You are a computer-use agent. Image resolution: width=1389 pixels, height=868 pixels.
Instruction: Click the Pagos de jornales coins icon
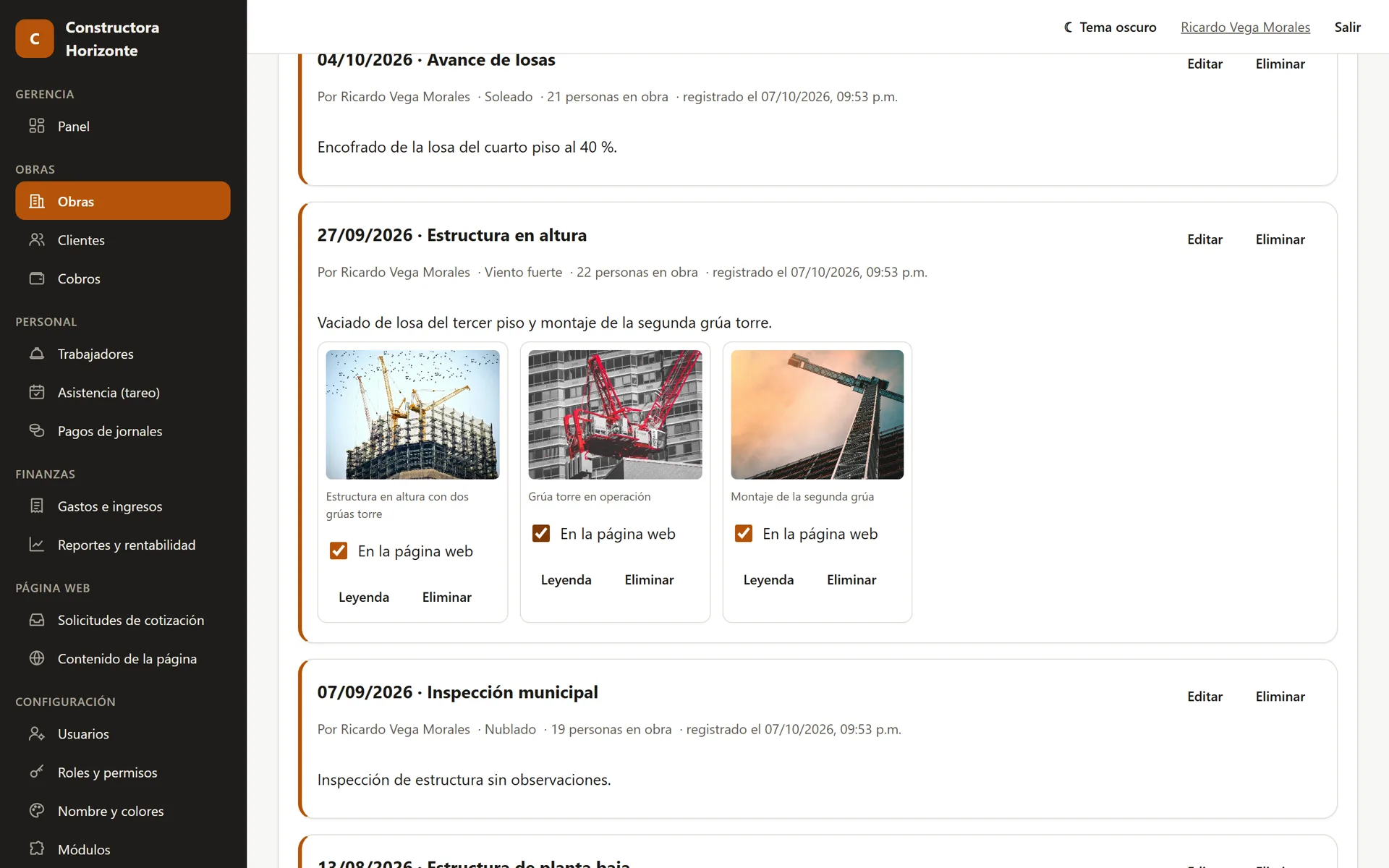pos(37,430)
